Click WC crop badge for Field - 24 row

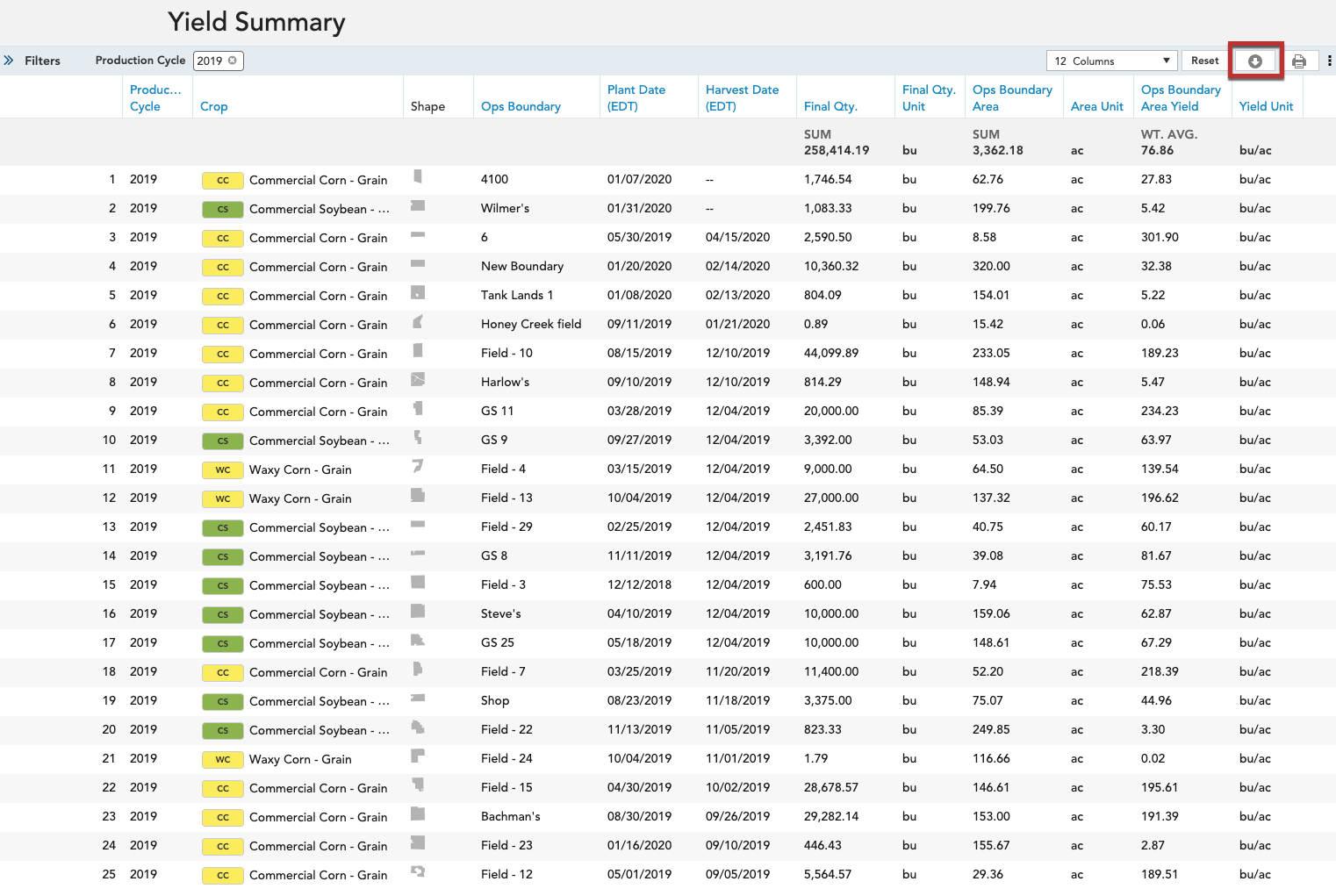223,759
